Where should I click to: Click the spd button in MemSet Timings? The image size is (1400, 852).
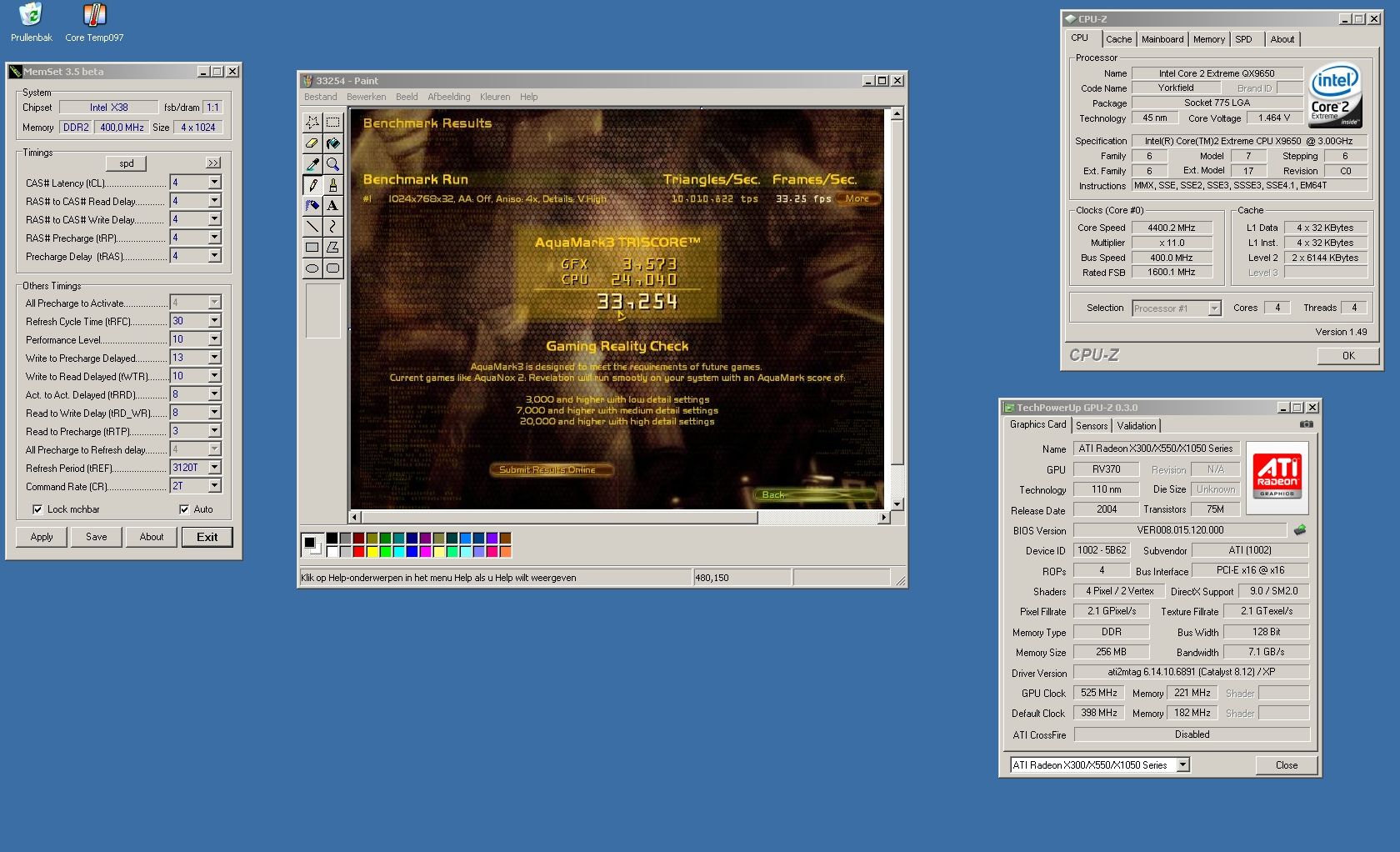tap(127, 163)
